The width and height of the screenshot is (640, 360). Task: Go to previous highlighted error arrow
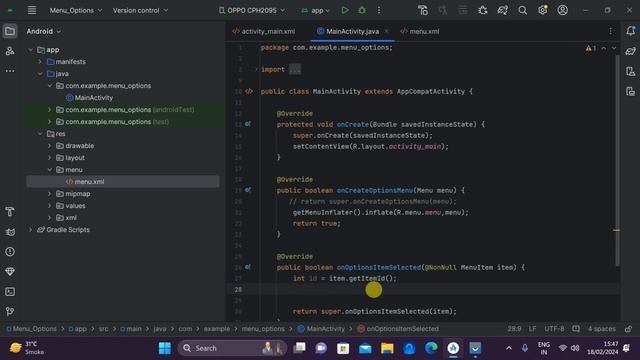(604, 48)
